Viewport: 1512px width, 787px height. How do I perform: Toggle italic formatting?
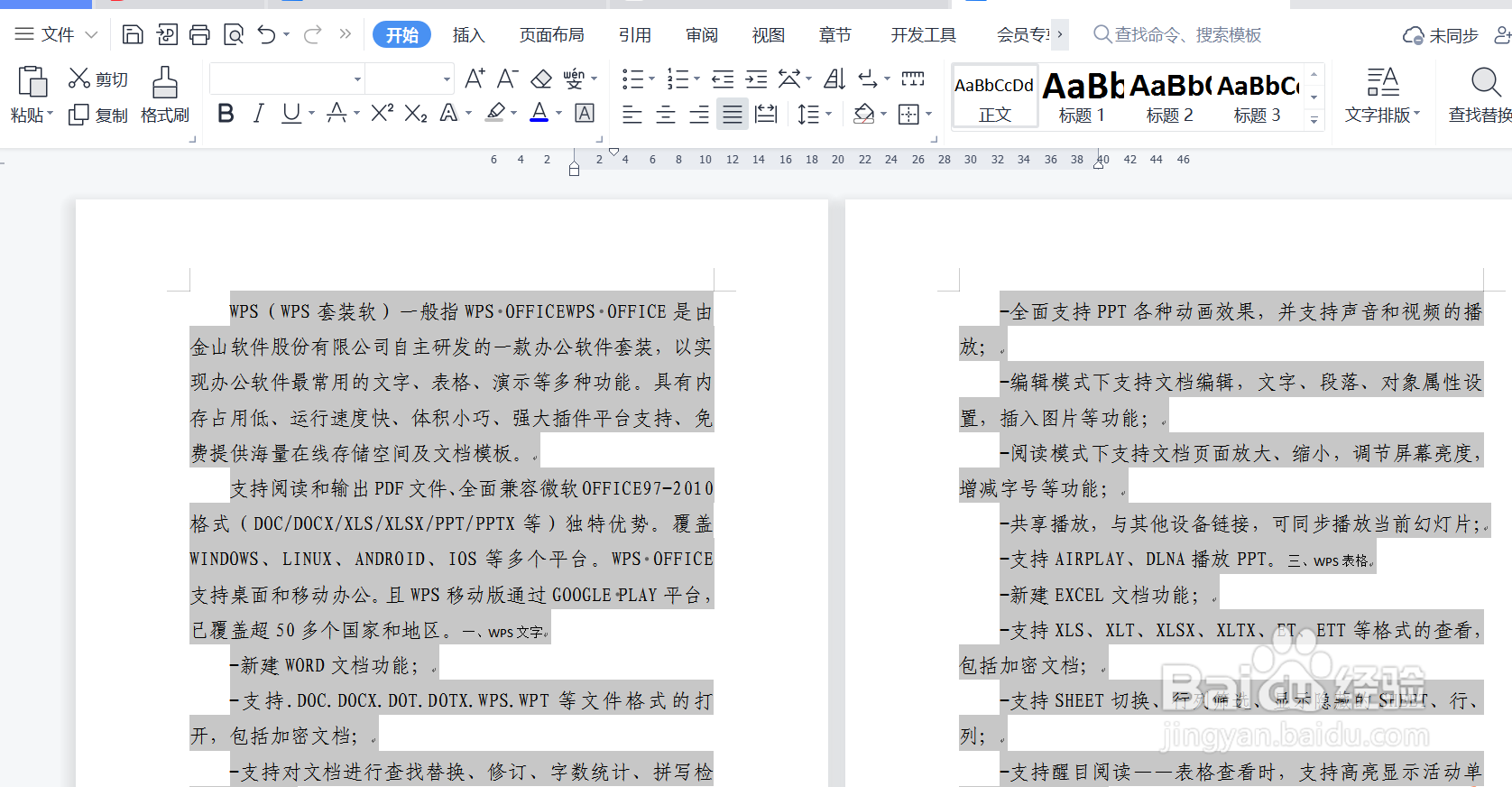tap(259, 113)
